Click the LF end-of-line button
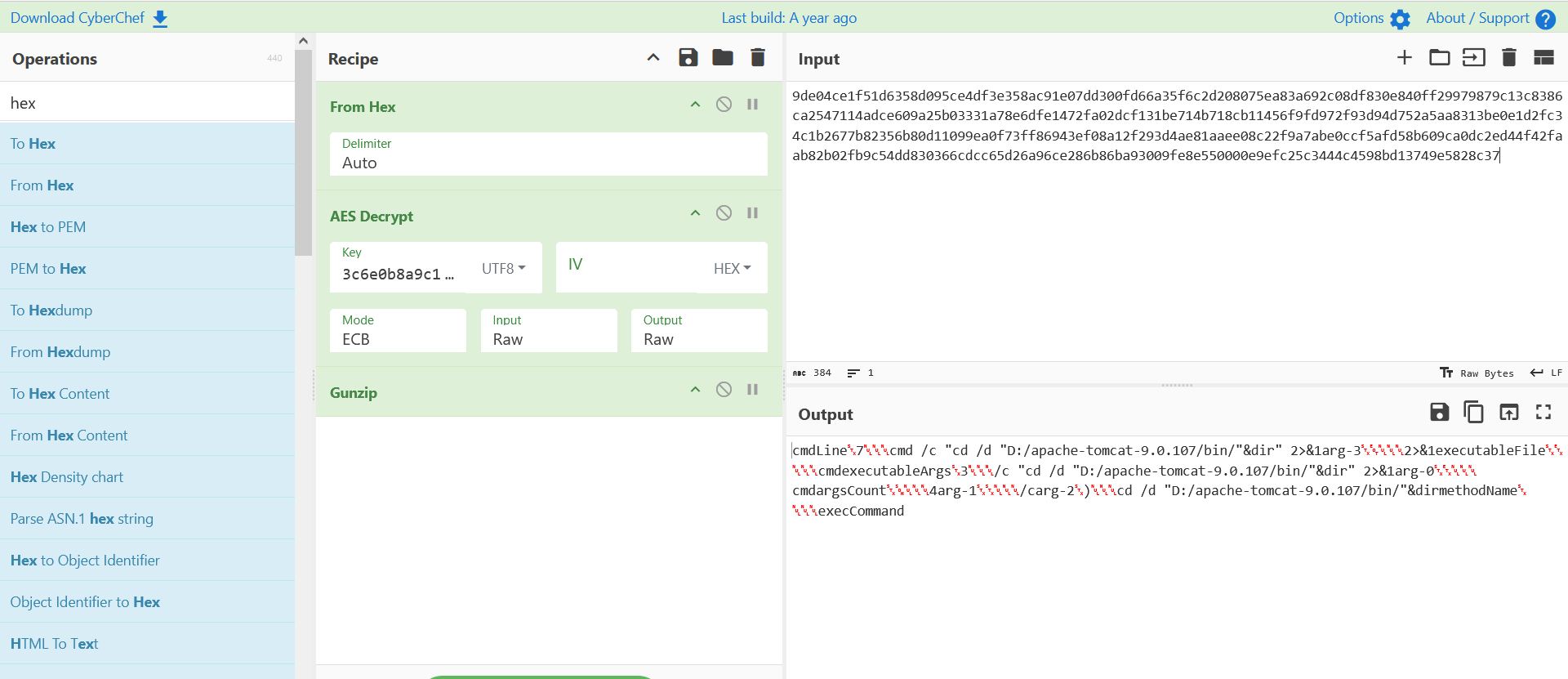The width and height of the screenshot is (1568, 679). (x=1547, y=373)
